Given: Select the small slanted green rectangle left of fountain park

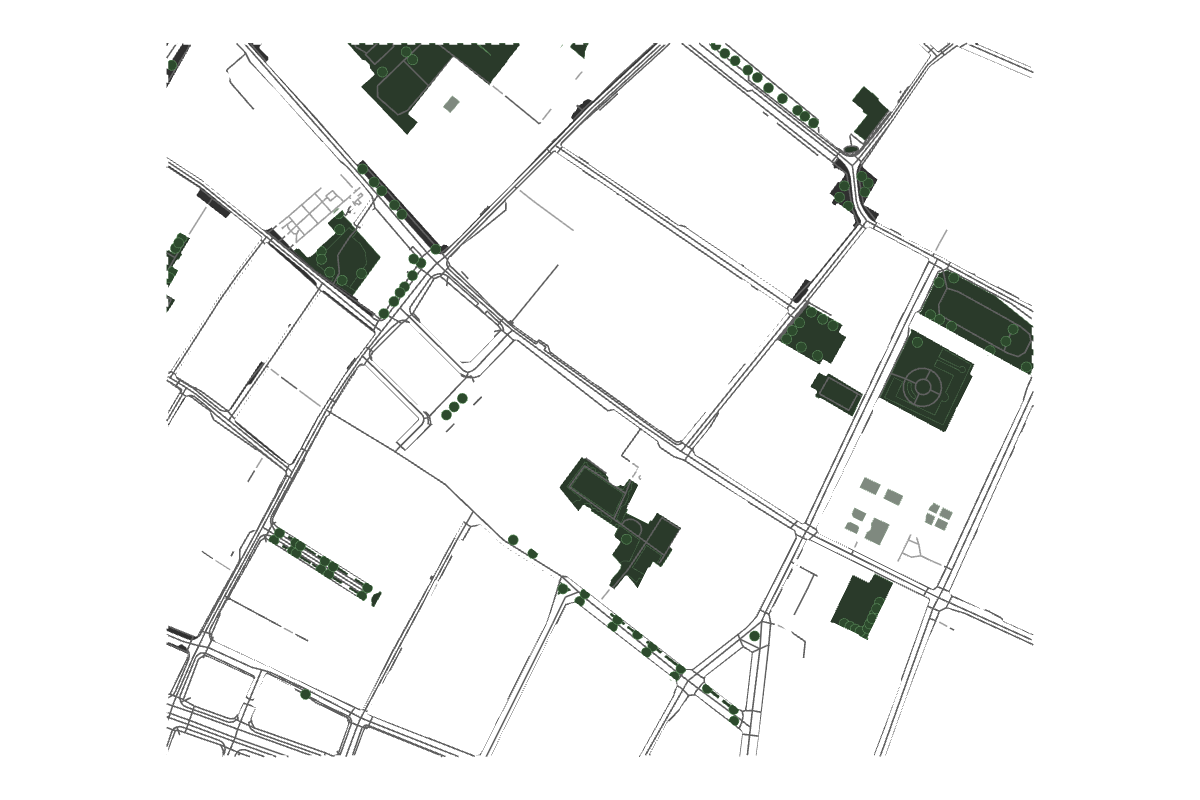Looking at the screenshot, I should [836, 394].
